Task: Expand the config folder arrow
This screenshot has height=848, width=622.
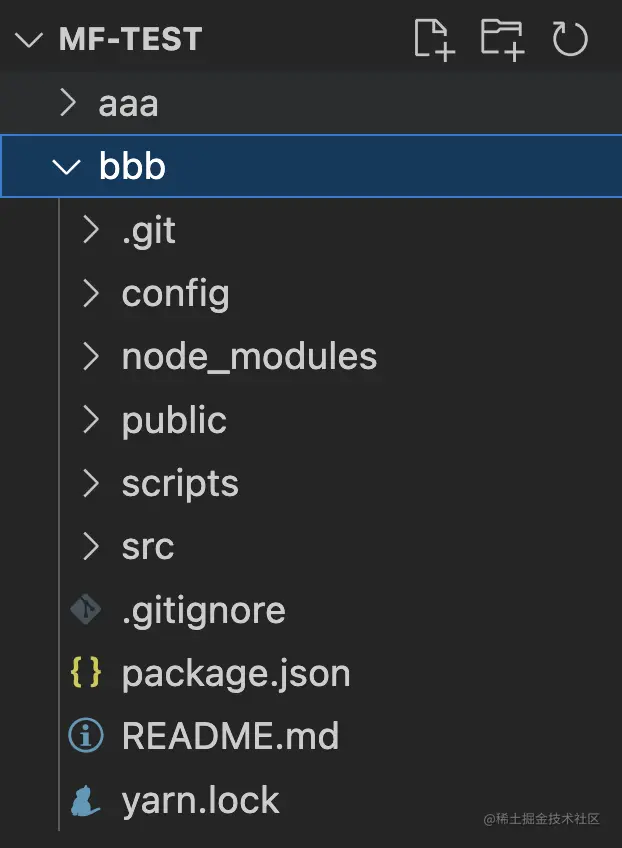Action: (91, 294)
